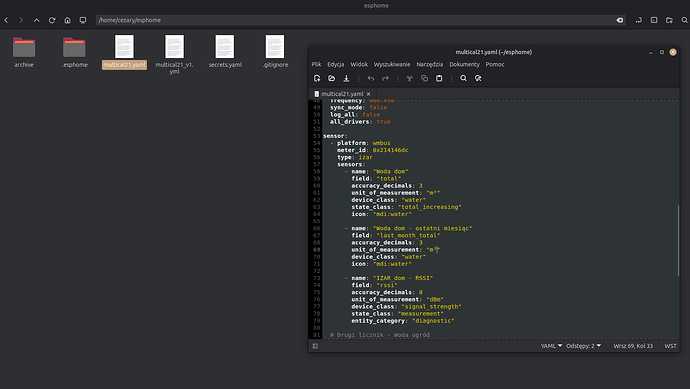Go to home folder
The height and width of the screenshot is (389, 690).
(x=67, y=20)
